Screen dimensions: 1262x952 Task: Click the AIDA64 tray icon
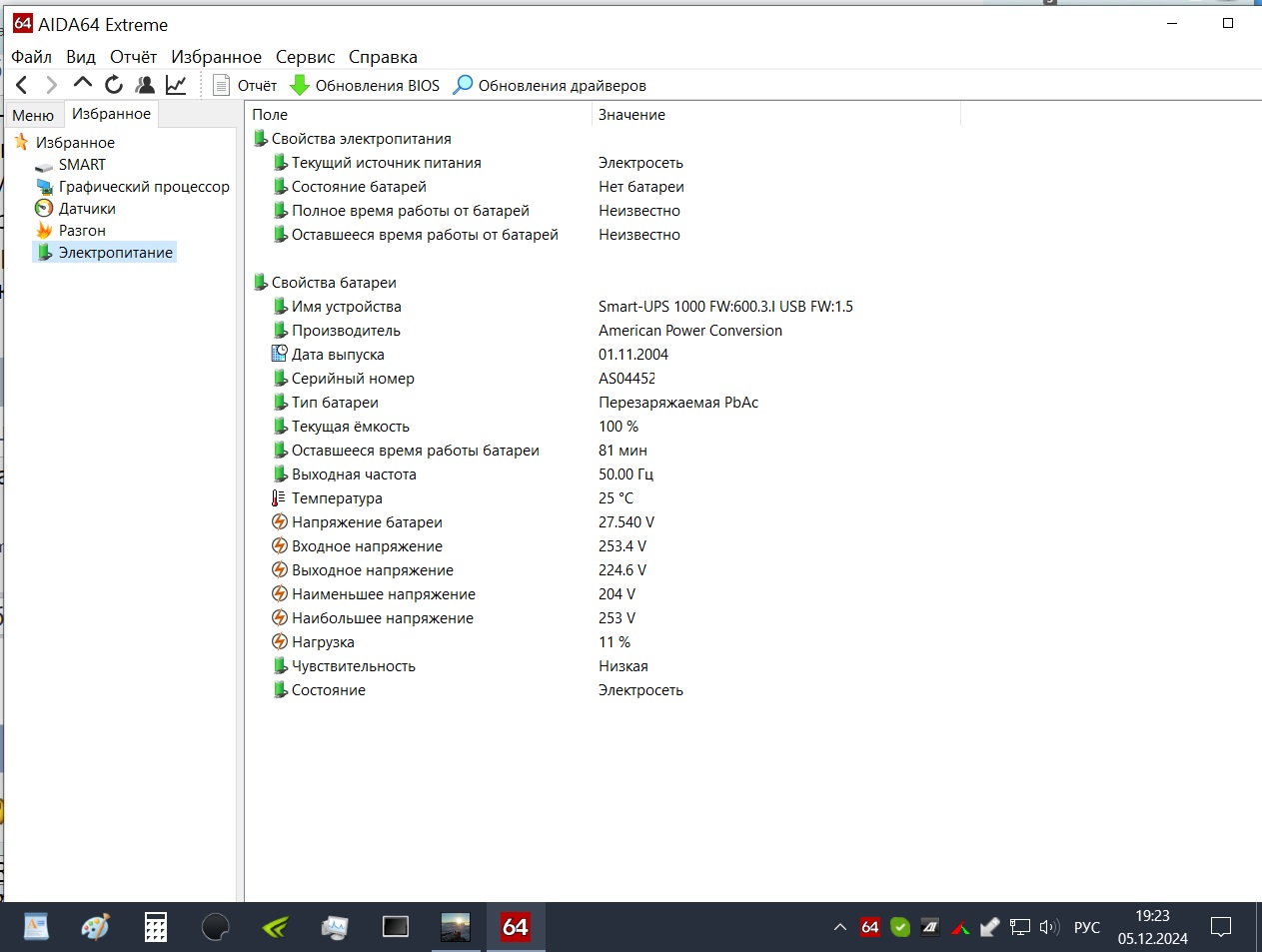[870, 927]
